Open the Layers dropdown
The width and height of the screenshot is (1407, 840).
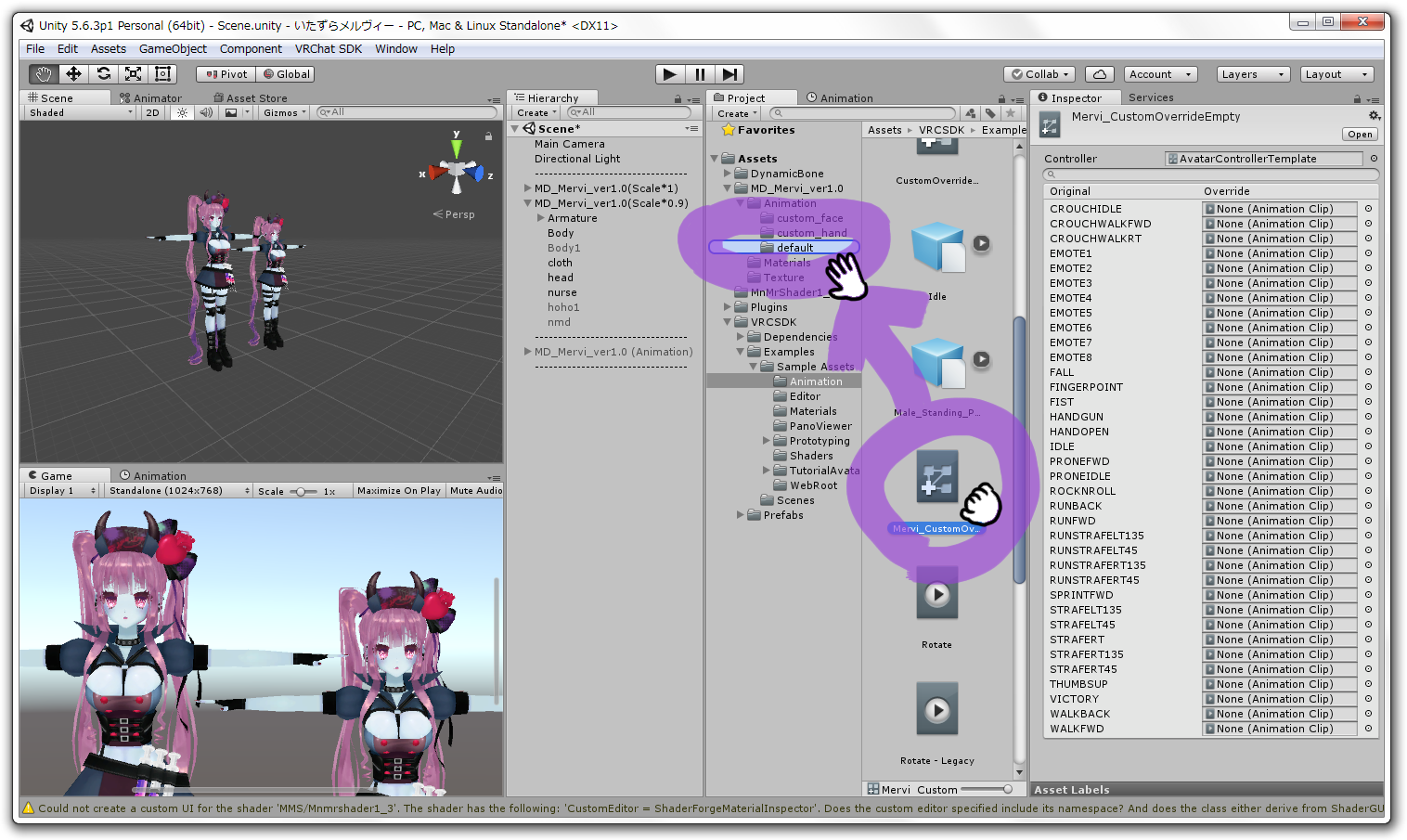tap(1253, 74)
